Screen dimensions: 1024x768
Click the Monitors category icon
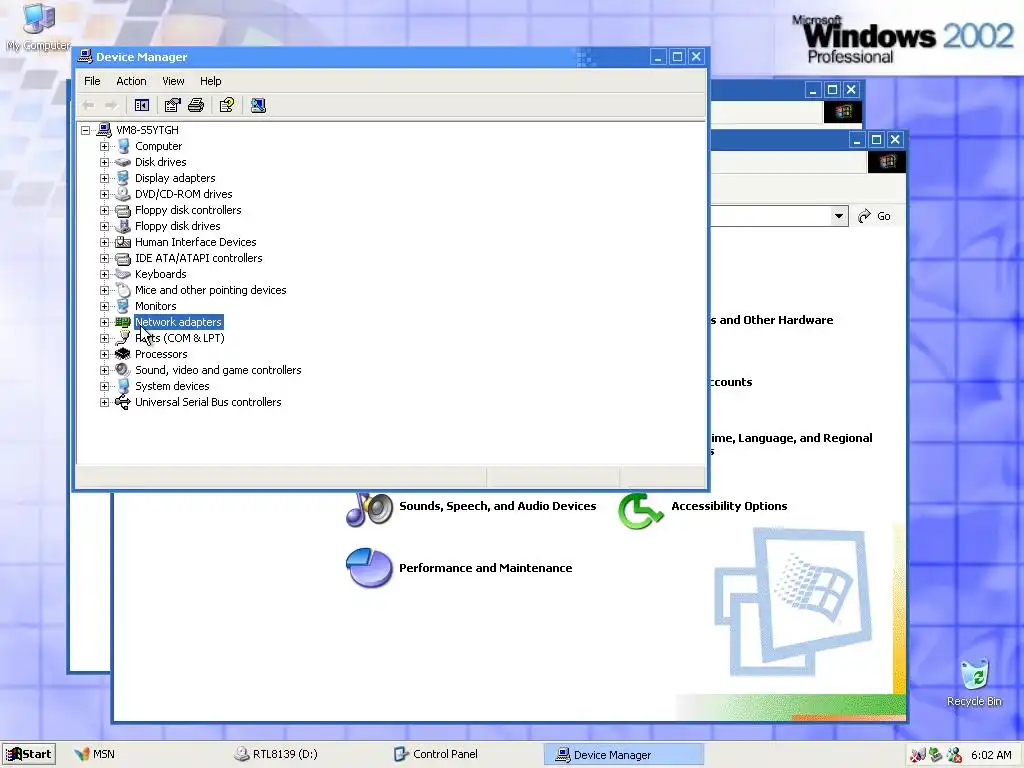pos(123,306)
